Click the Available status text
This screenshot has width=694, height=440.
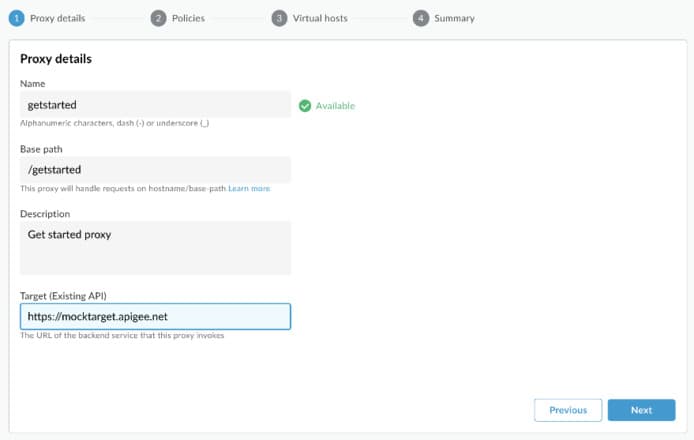click(x=335, y=106)
